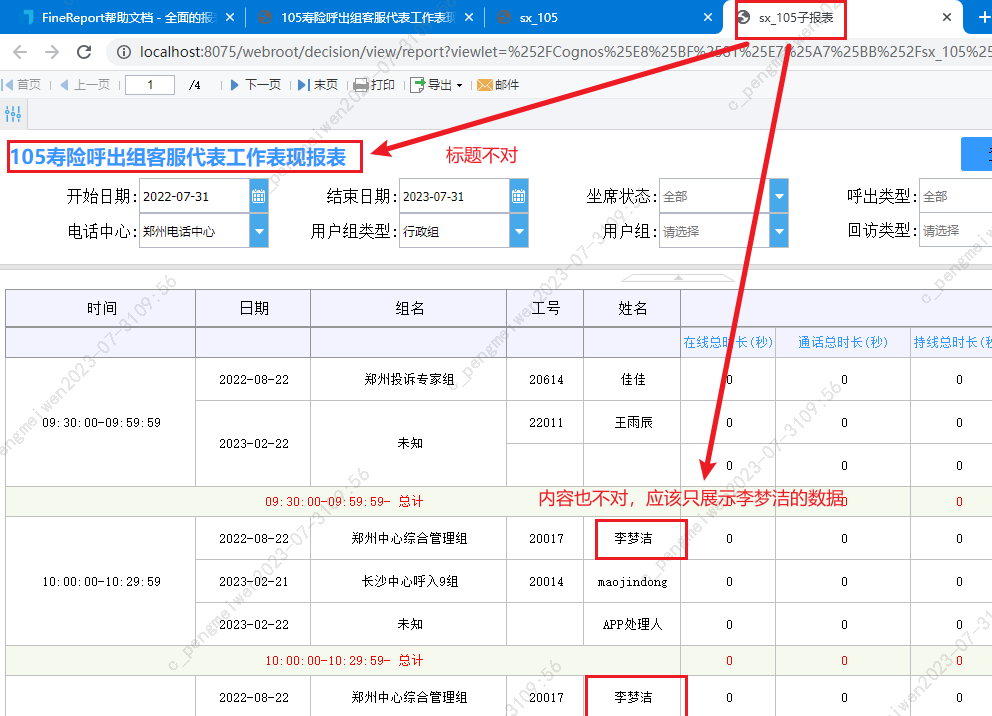Switch to the sx_105 tab

click(x=539, y=18)
